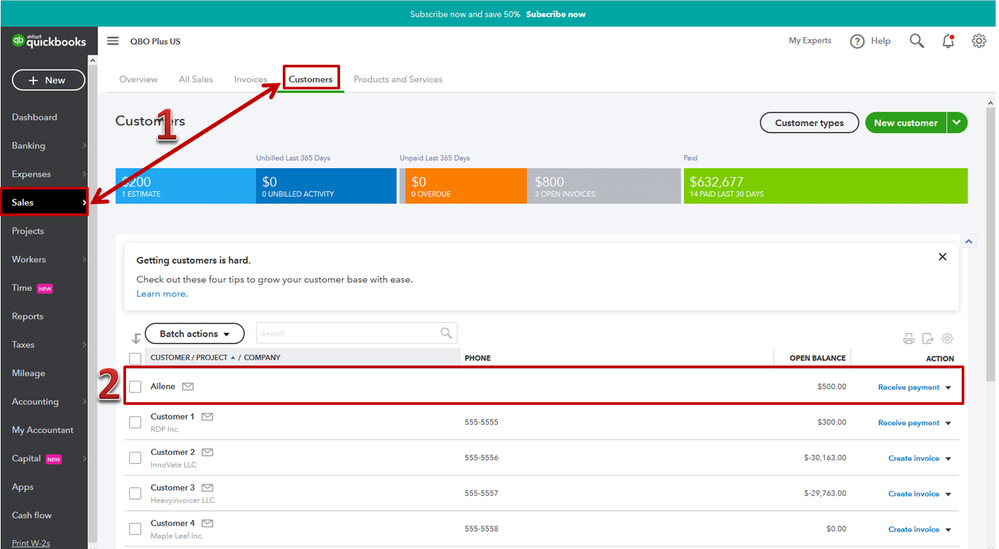
Task: Open the notifications bell icon
Action: point(948,41)
